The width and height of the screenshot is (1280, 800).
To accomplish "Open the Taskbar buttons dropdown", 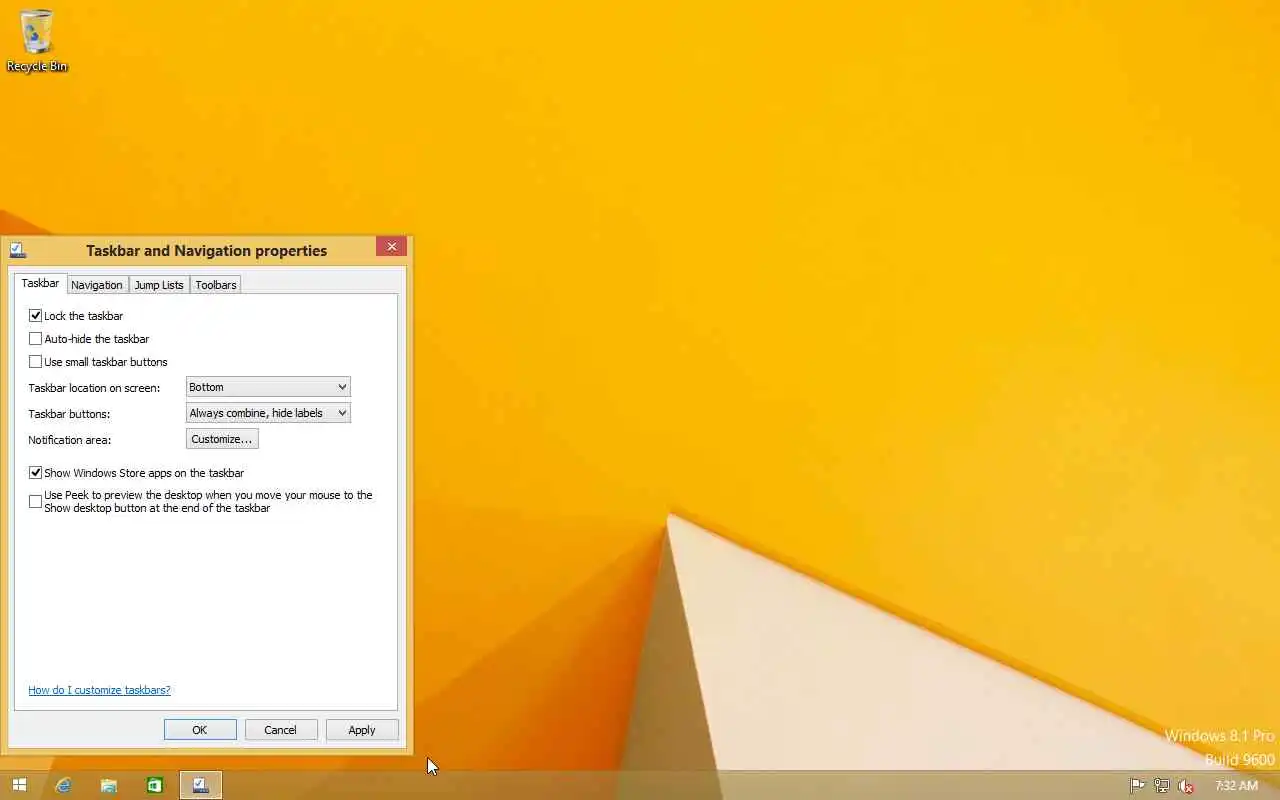I will pyautogui.click(x=268, y=413).
